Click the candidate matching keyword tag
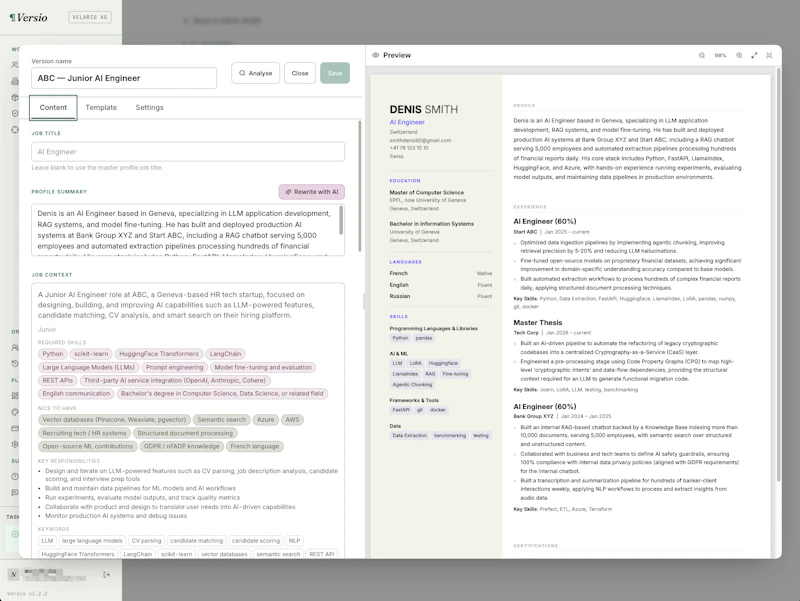 pyautogui.click(x=196, y=541)
